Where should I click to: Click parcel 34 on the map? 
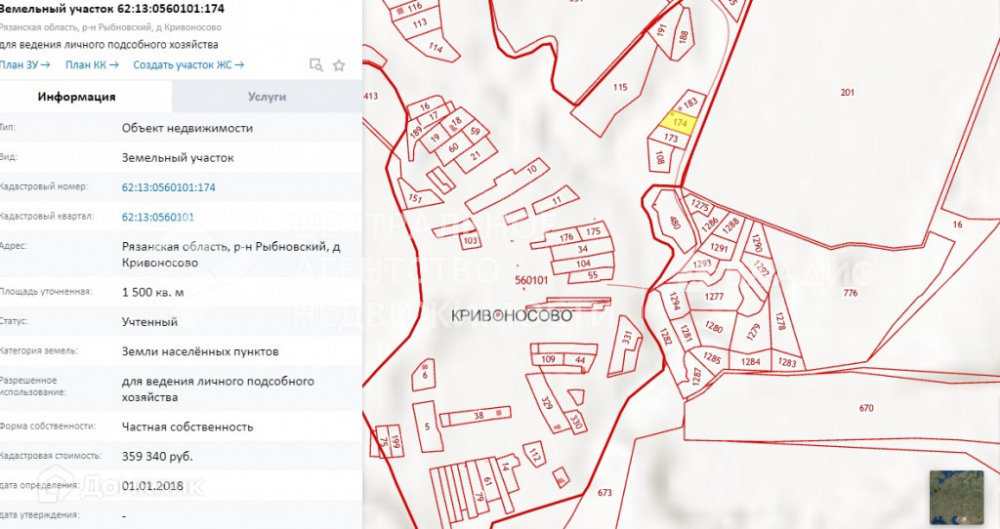(x=582, y=250)
